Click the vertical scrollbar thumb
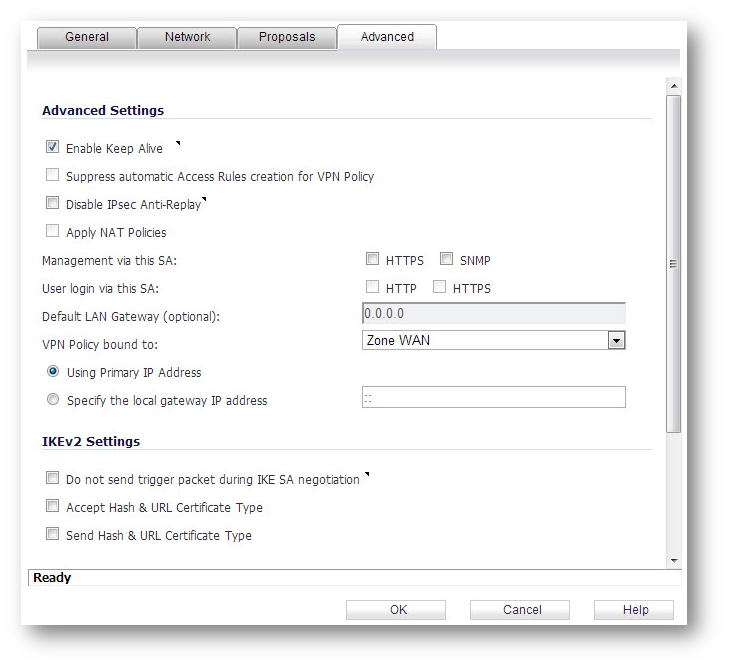729x667 pixels. click(x=673, y=264)
